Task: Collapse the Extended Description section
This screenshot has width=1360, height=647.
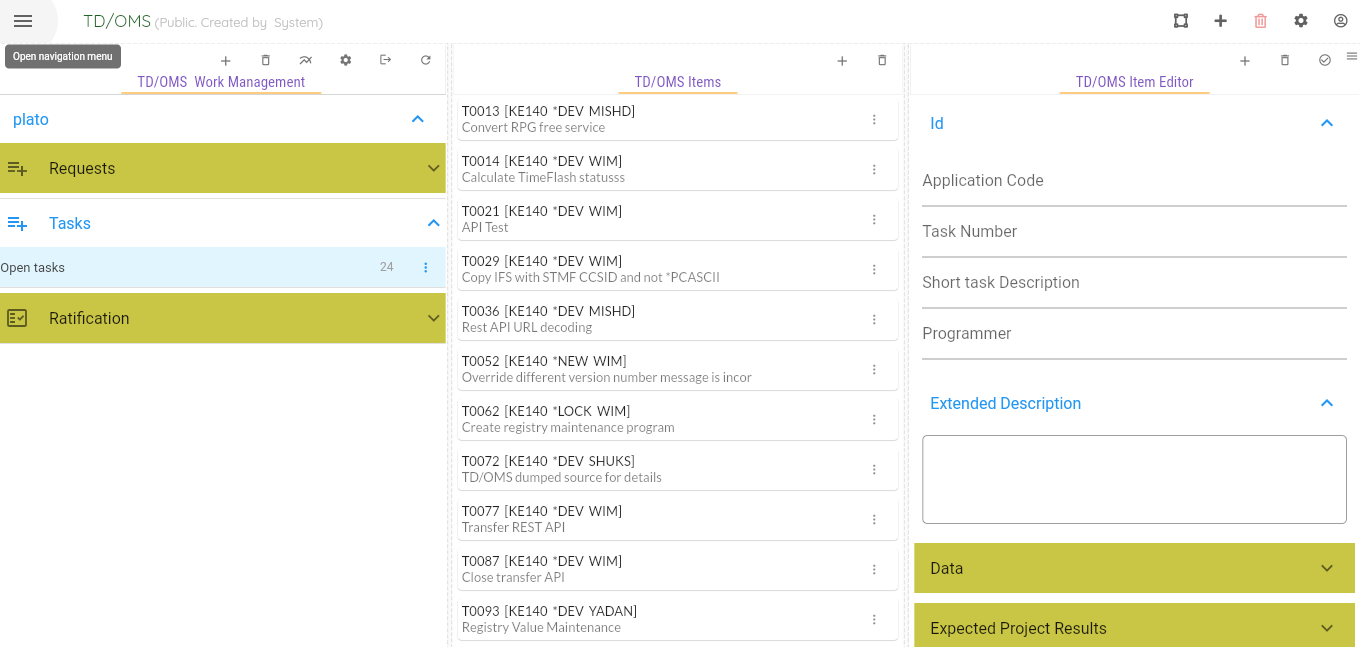Action: tap(1327, 403)
